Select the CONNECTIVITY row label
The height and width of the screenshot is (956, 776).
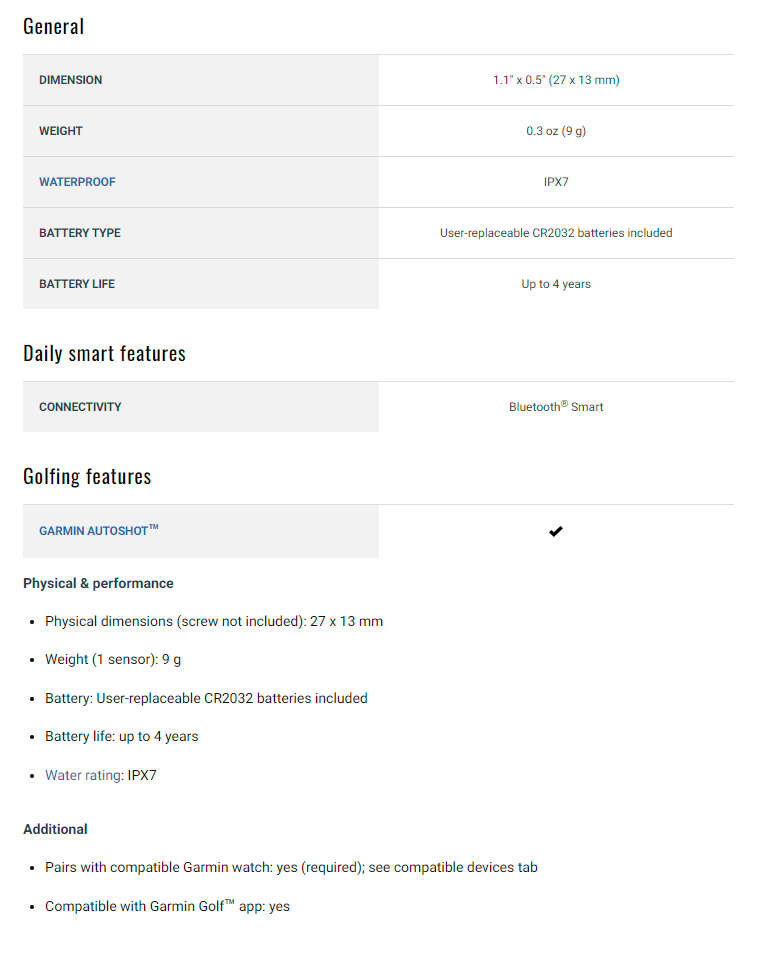[x=80, y=407]
